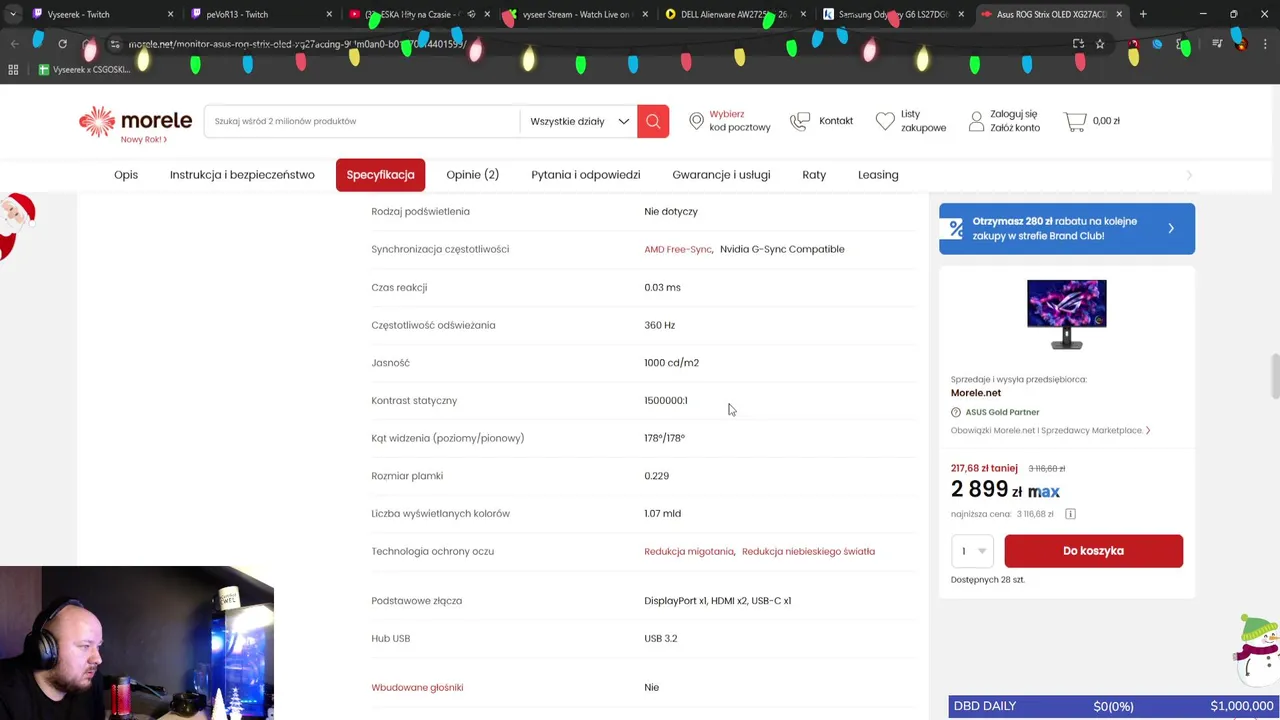Click the Kontakt phone icon
Viewport: 1280px width, 720px height.
pos(800,121)
